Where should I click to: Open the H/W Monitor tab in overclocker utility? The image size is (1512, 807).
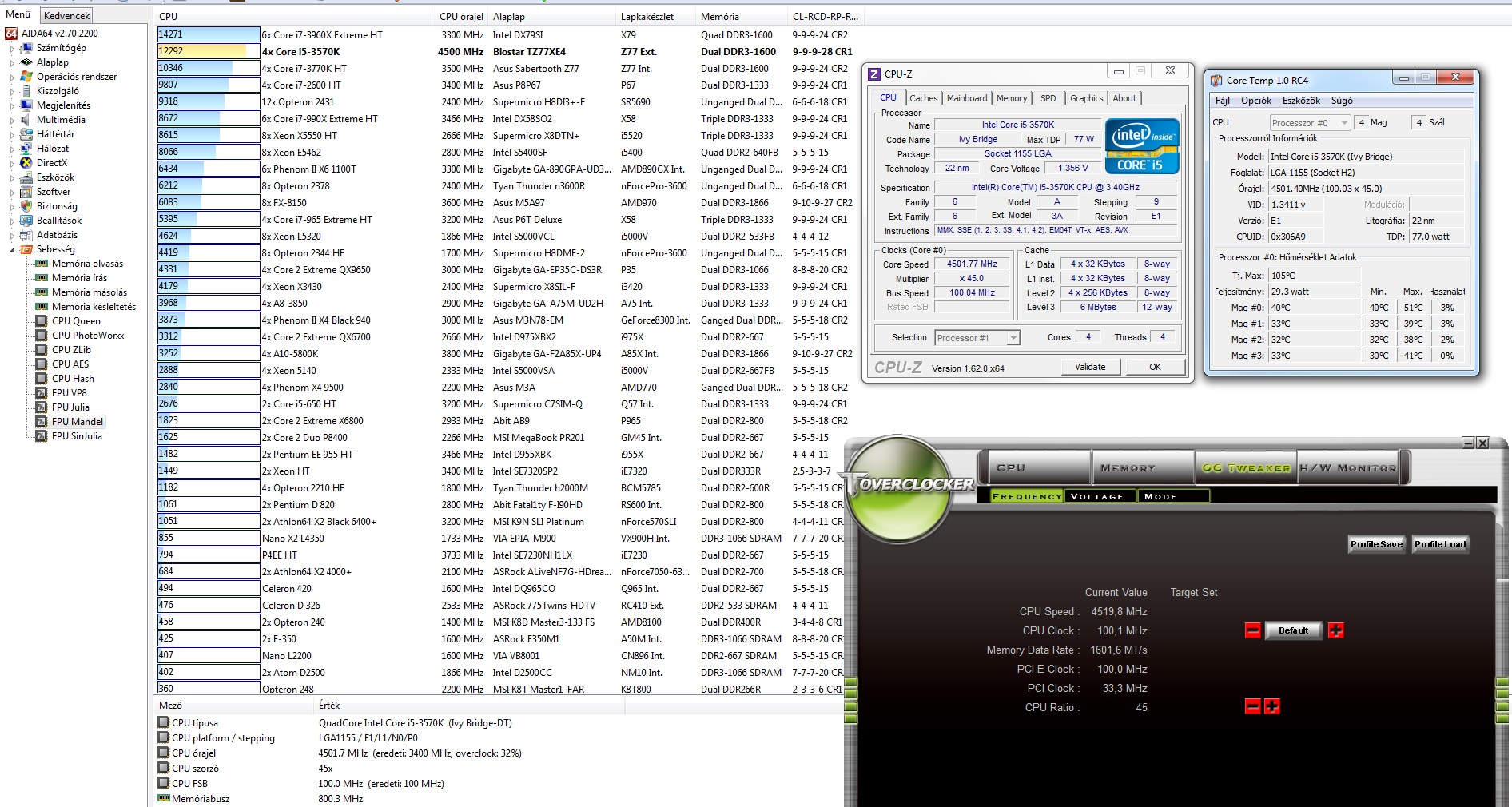coord(1347,468)
